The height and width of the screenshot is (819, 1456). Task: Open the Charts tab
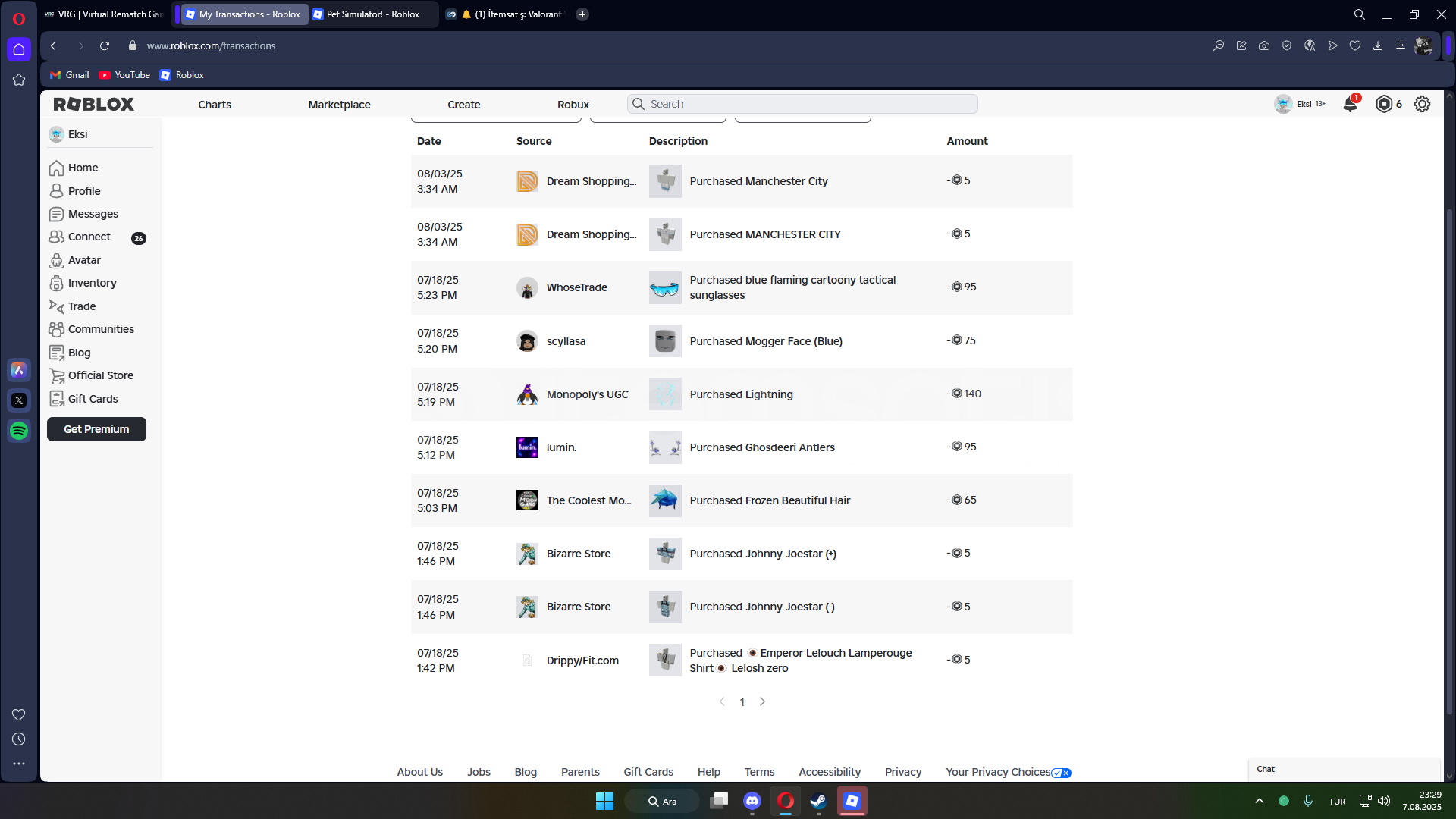[x=215, y=105]
